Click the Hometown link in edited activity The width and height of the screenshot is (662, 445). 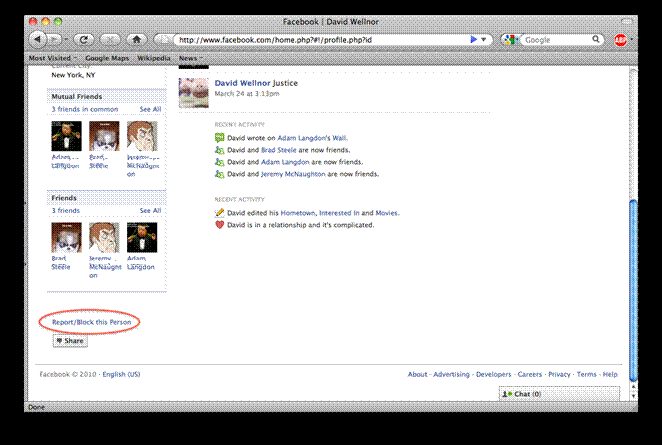click(297, 213)
